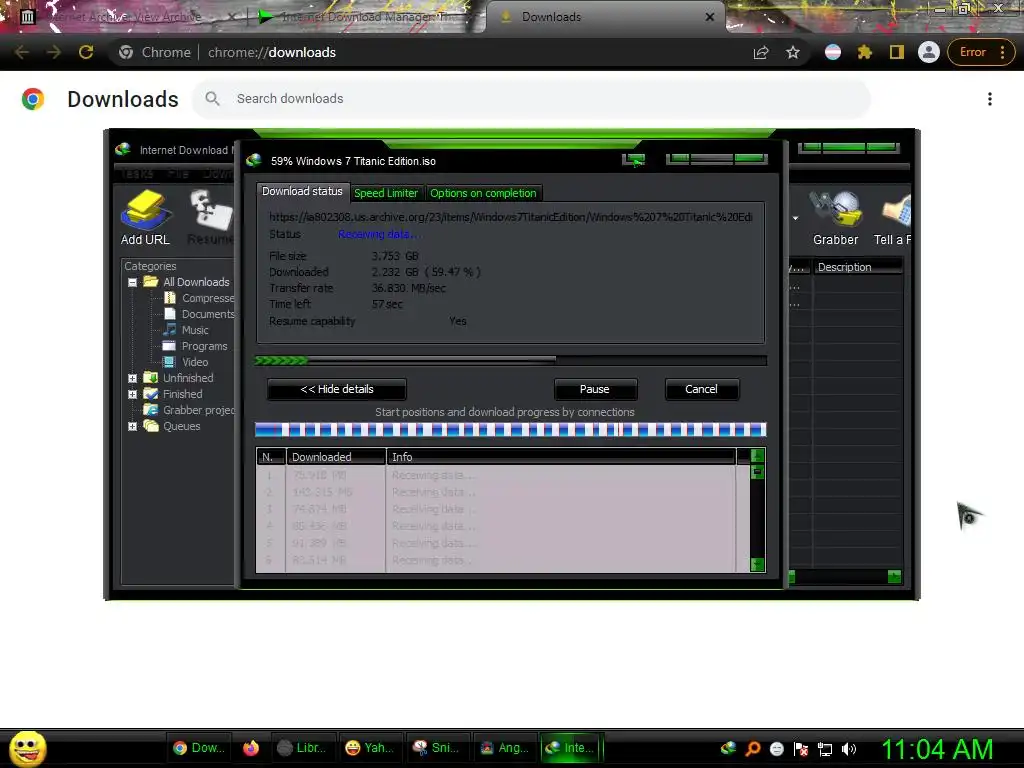The height and width of the screenshot is (768, 1024).
Task: Click the Hide details button
Action: click(337, 389)
